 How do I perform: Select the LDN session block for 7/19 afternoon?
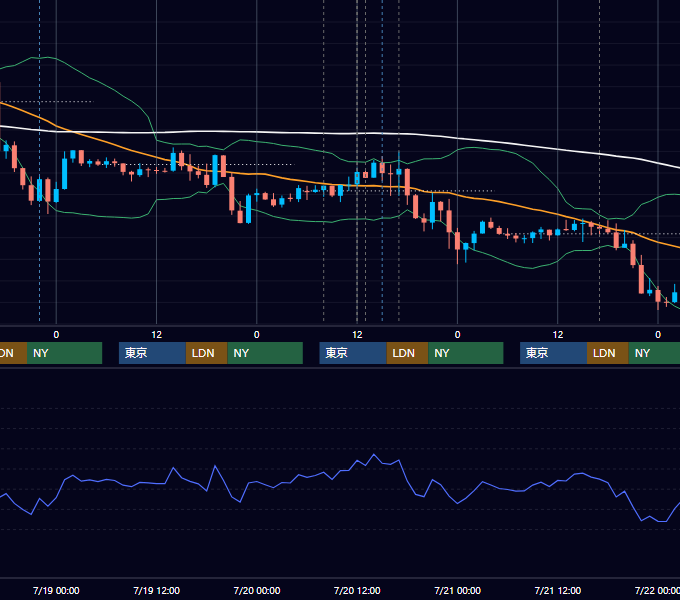click(x=206, y=353)
